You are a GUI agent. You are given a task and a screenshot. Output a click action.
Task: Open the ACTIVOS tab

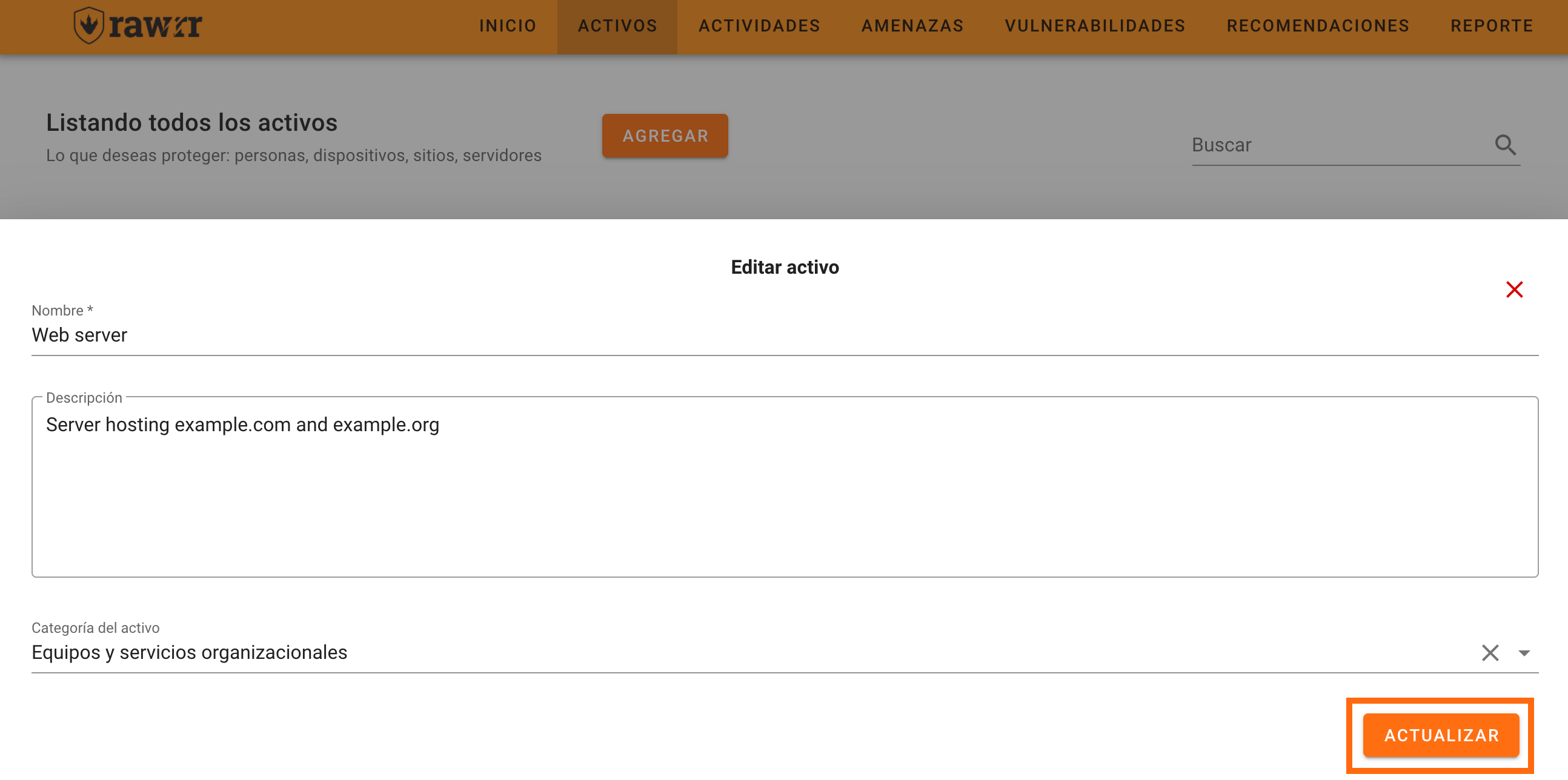point(617,26)
